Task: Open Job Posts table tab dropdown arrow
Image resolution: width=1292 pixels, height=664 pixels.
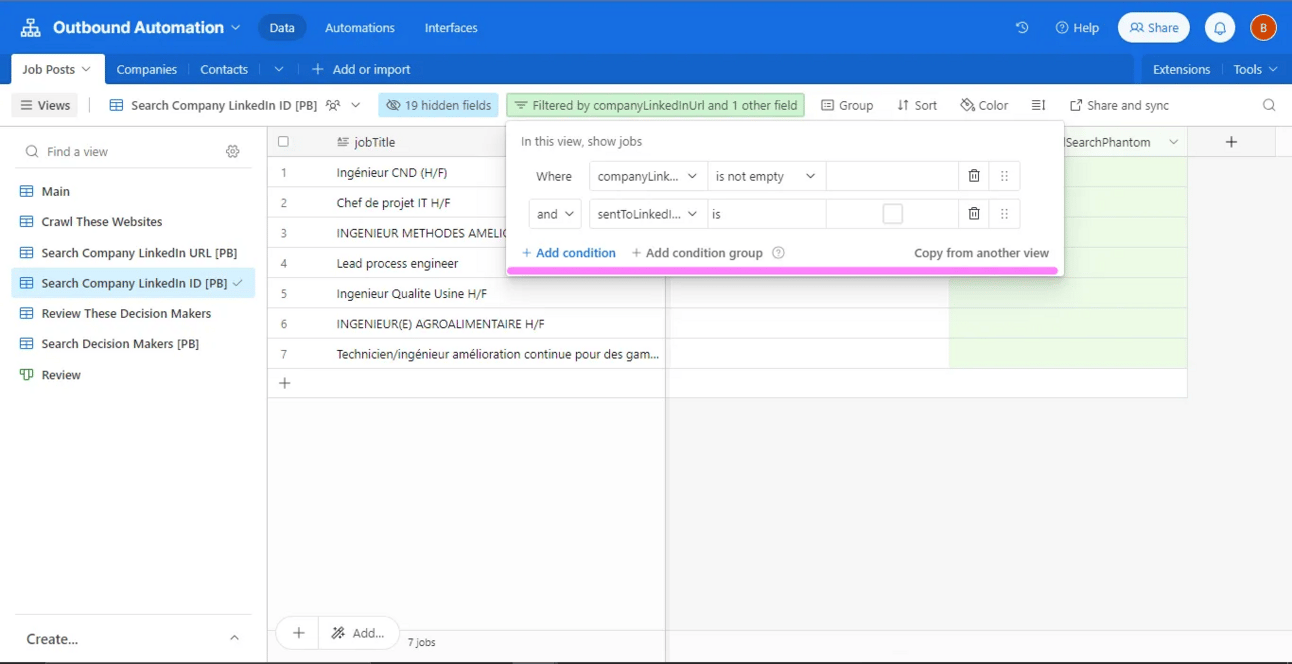Action: tap(86, 69)
